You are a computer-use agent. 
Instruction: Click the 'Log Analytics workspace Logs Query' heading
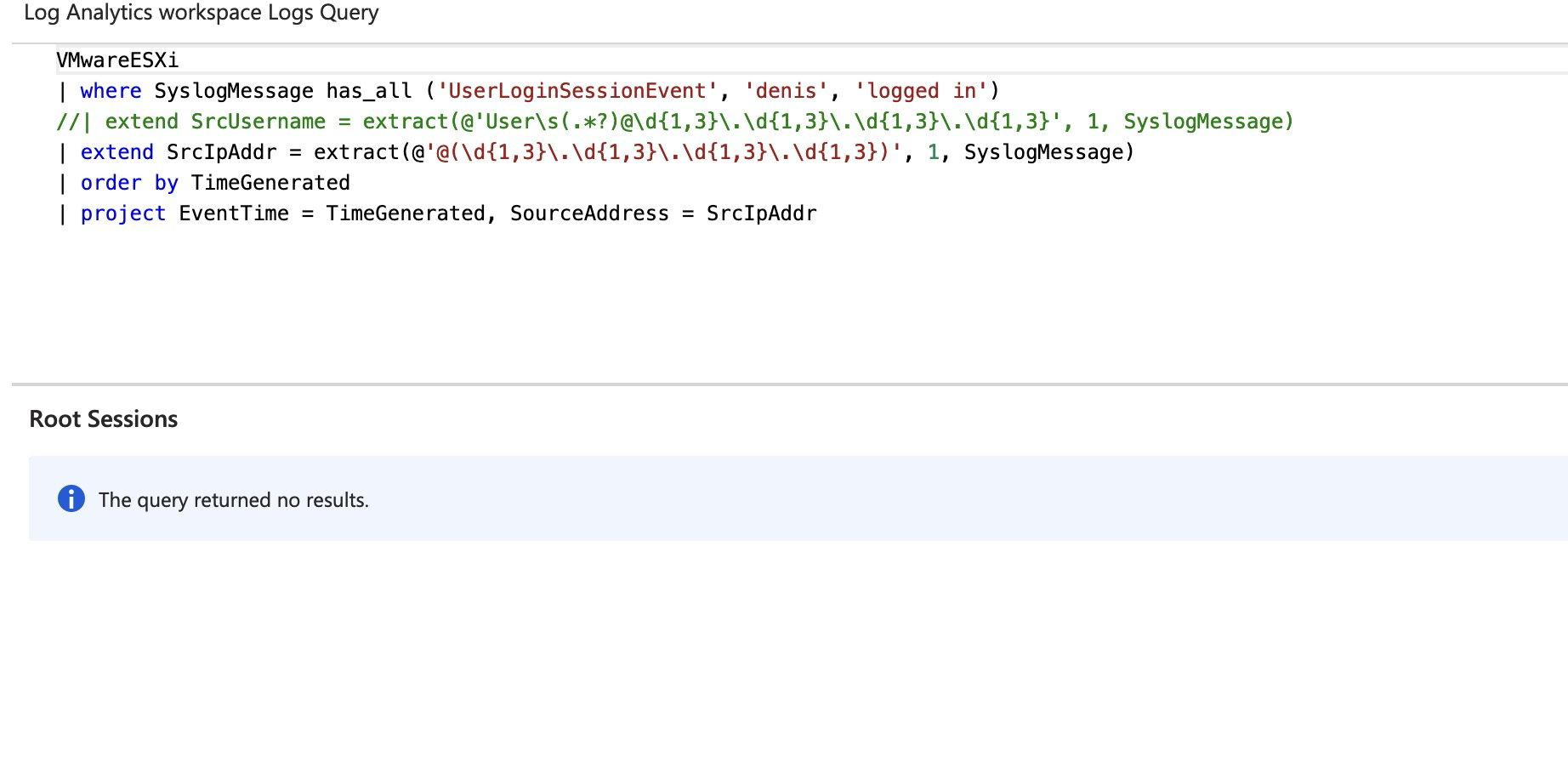(x=202, y=13)
